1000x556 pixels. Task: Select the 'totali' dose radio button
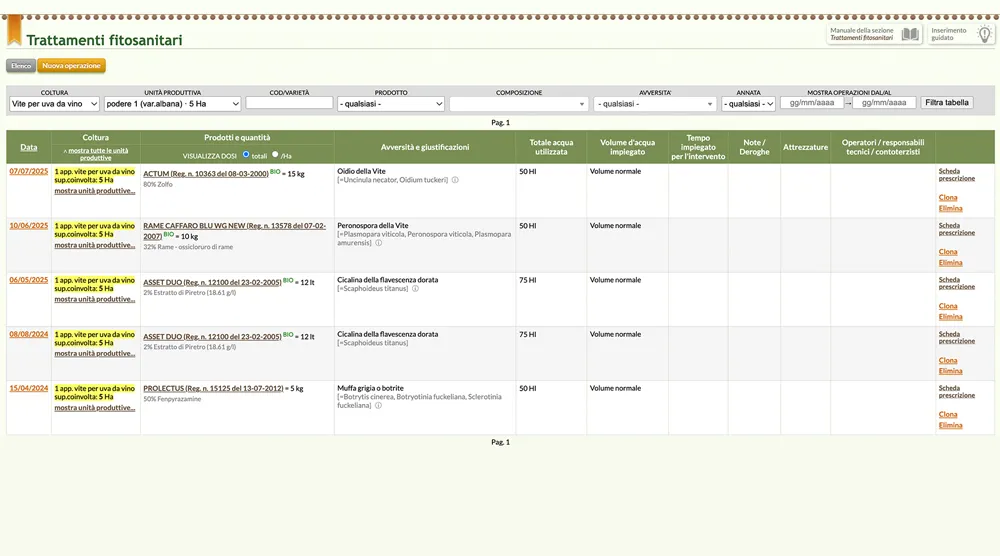(246, 155)
